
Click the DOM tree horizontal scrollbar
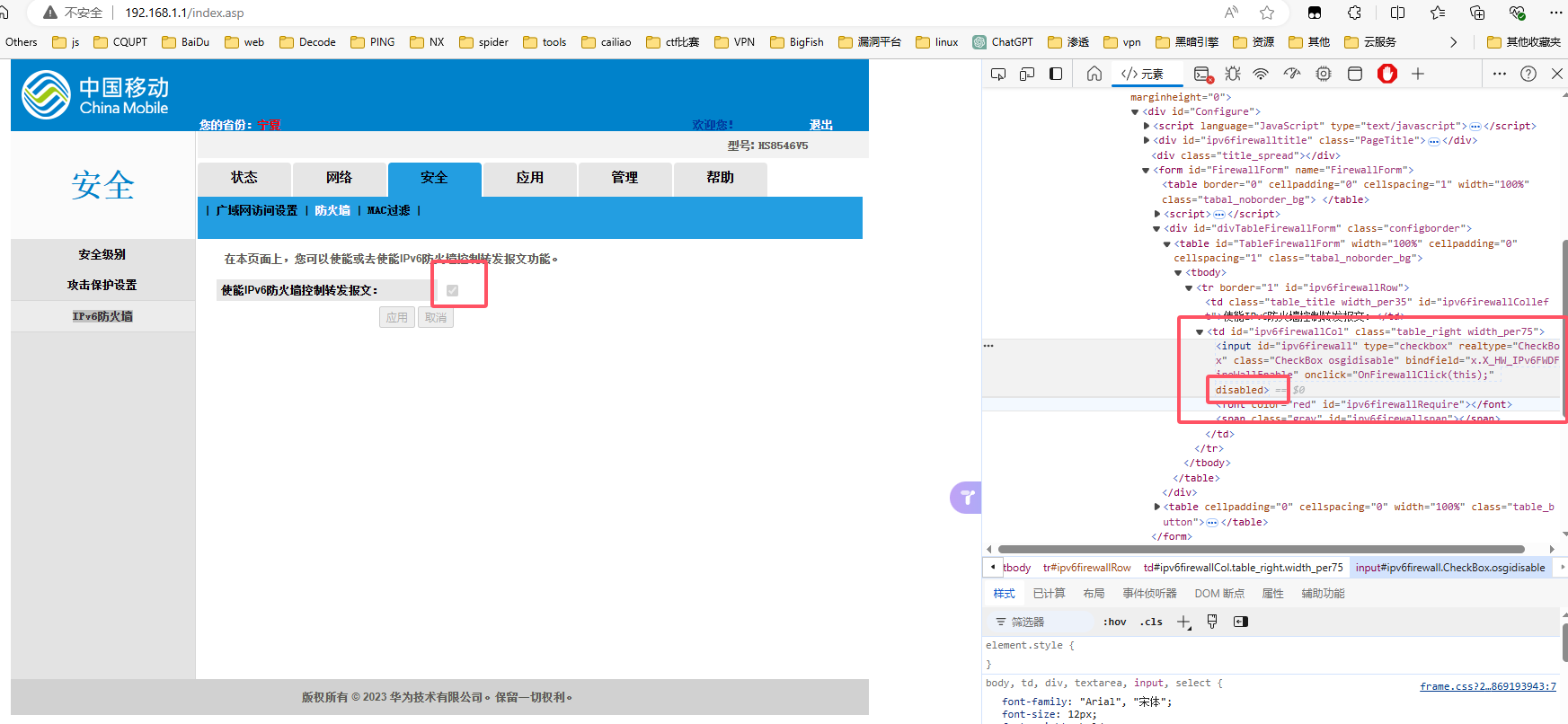point(1262,549)
